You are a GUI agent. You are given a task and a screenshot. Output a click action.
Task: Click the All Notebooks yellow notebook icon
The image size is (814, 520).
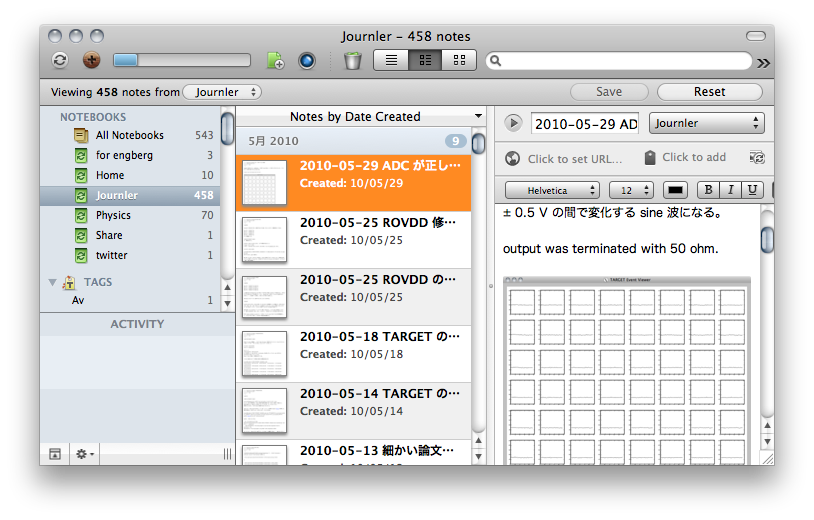coord(81,135)
